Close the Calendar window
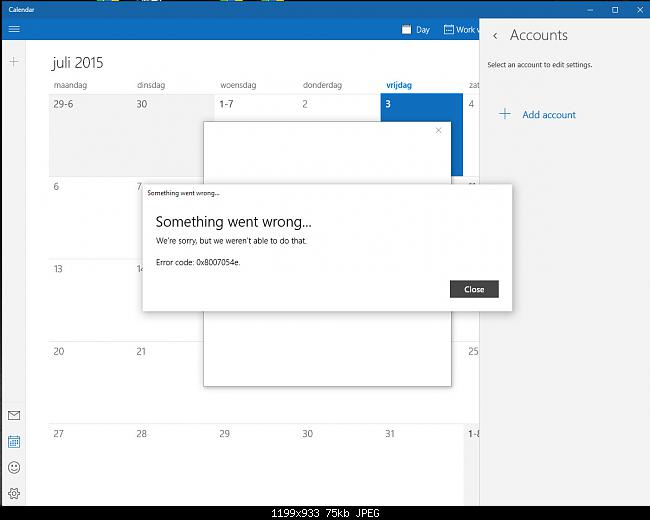Viewport: 650px width, 520px height. [640, 10]
